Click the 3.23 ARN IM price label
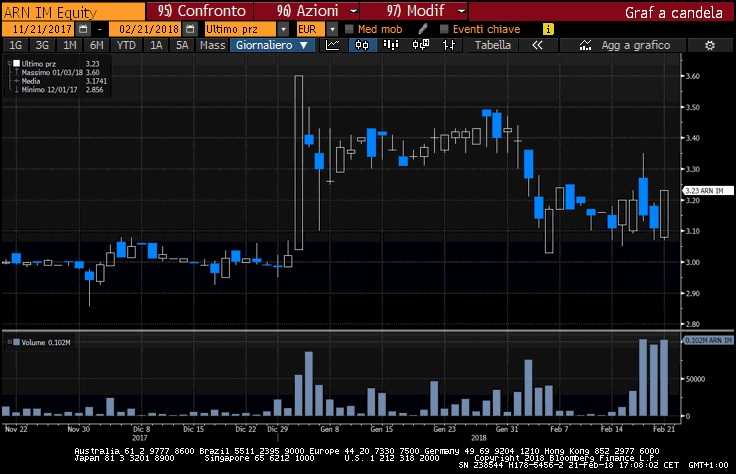The width and height of the screenshot is (736, 474). [x=707, y=191]
